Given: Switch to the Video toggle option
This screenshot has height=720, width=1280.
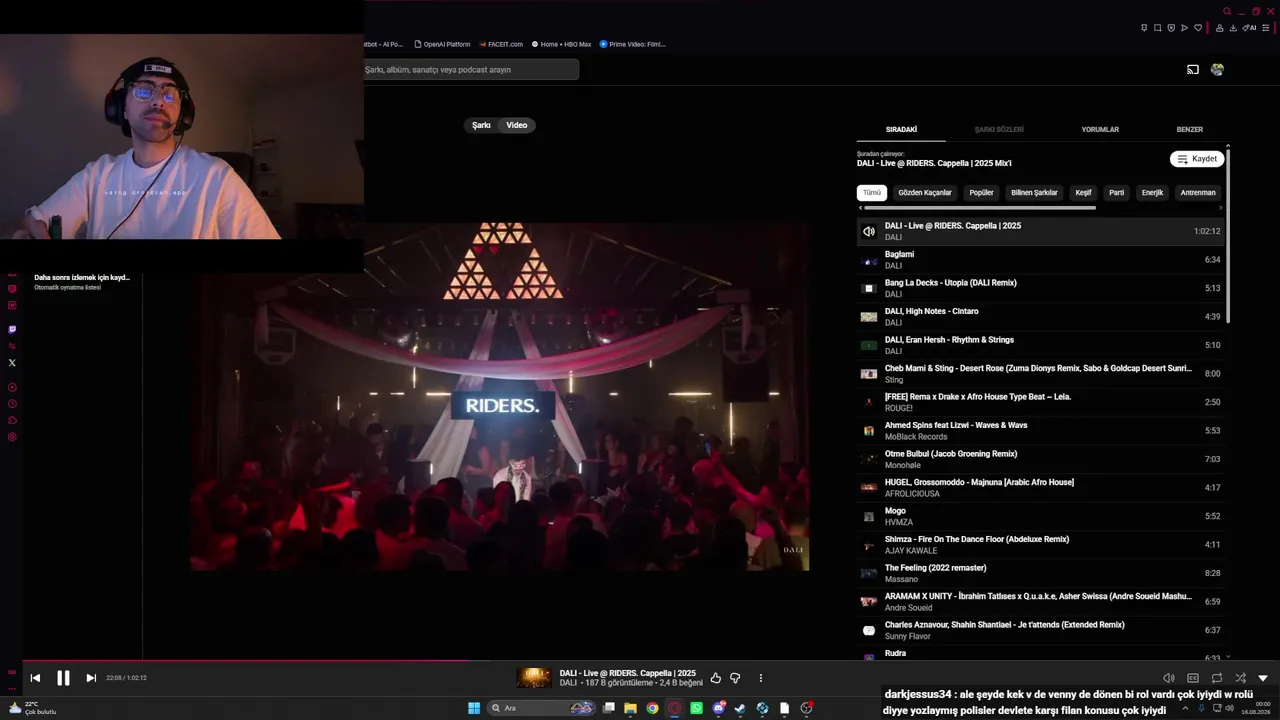Looking at the screenshot, I should (x=517, y=125).
